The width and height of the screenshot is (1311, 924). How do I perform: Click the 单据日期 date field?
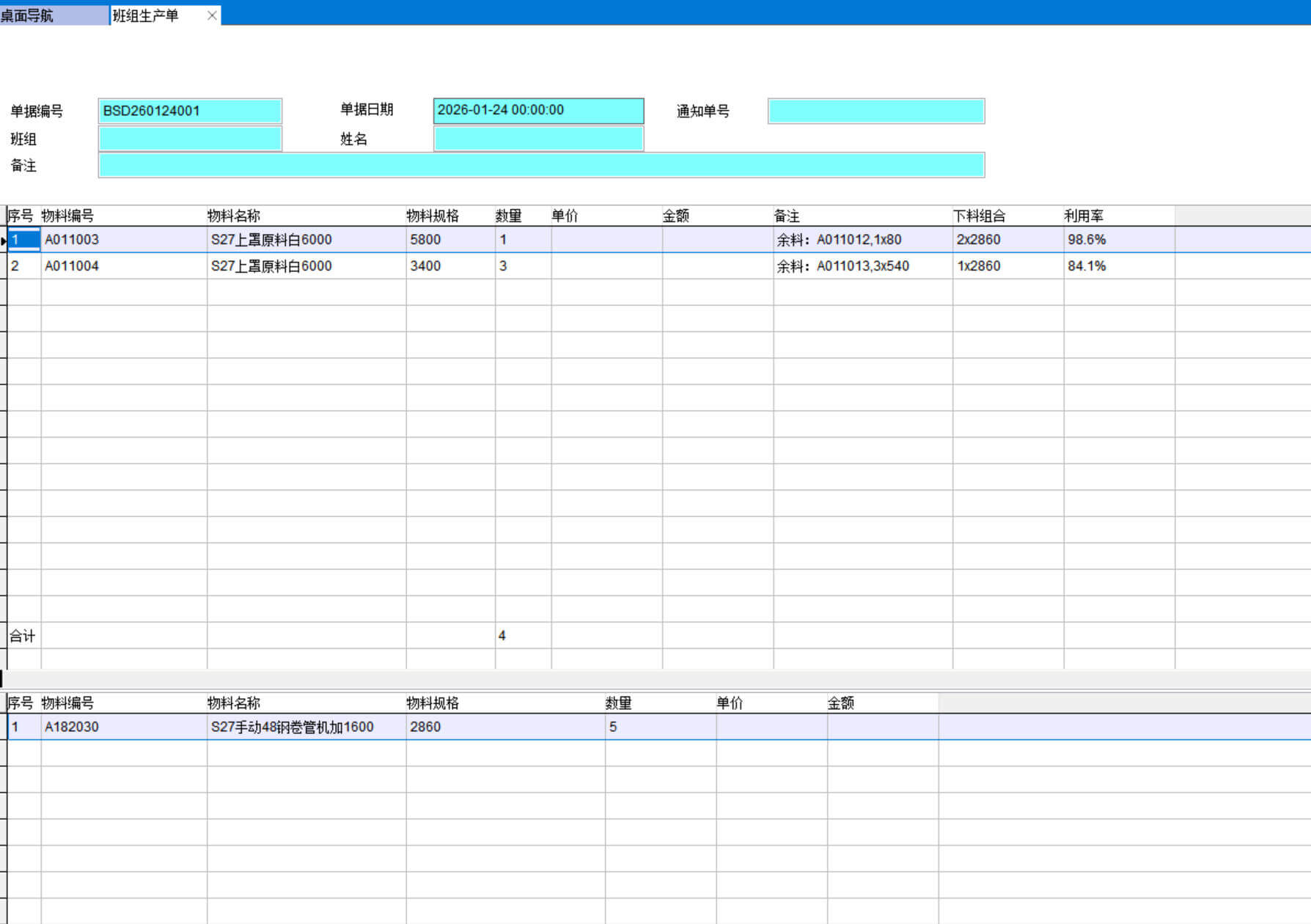[538, 111]
